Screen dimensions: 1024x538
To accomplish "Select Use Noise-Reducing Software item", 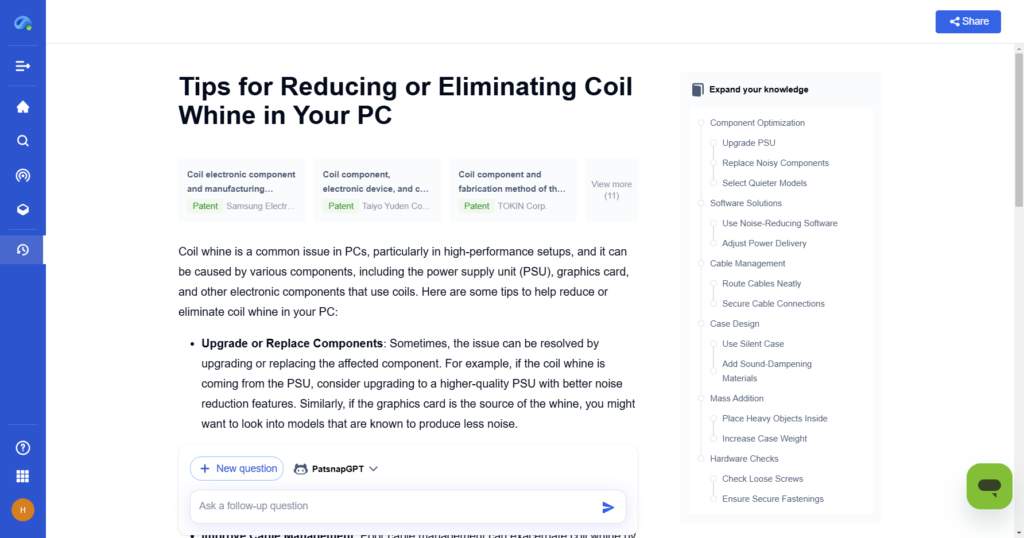I will [779, 223].
